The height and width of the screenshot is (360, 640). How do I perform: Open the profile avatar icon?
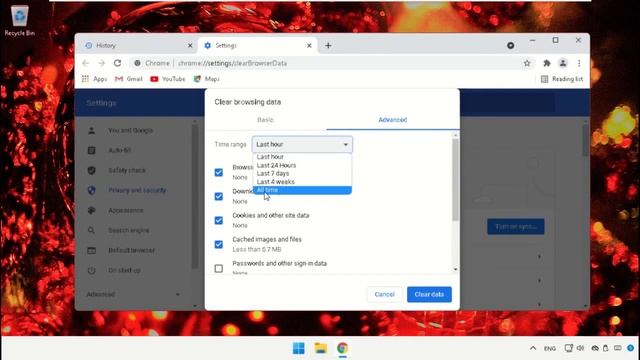click(x=563, y=63)
